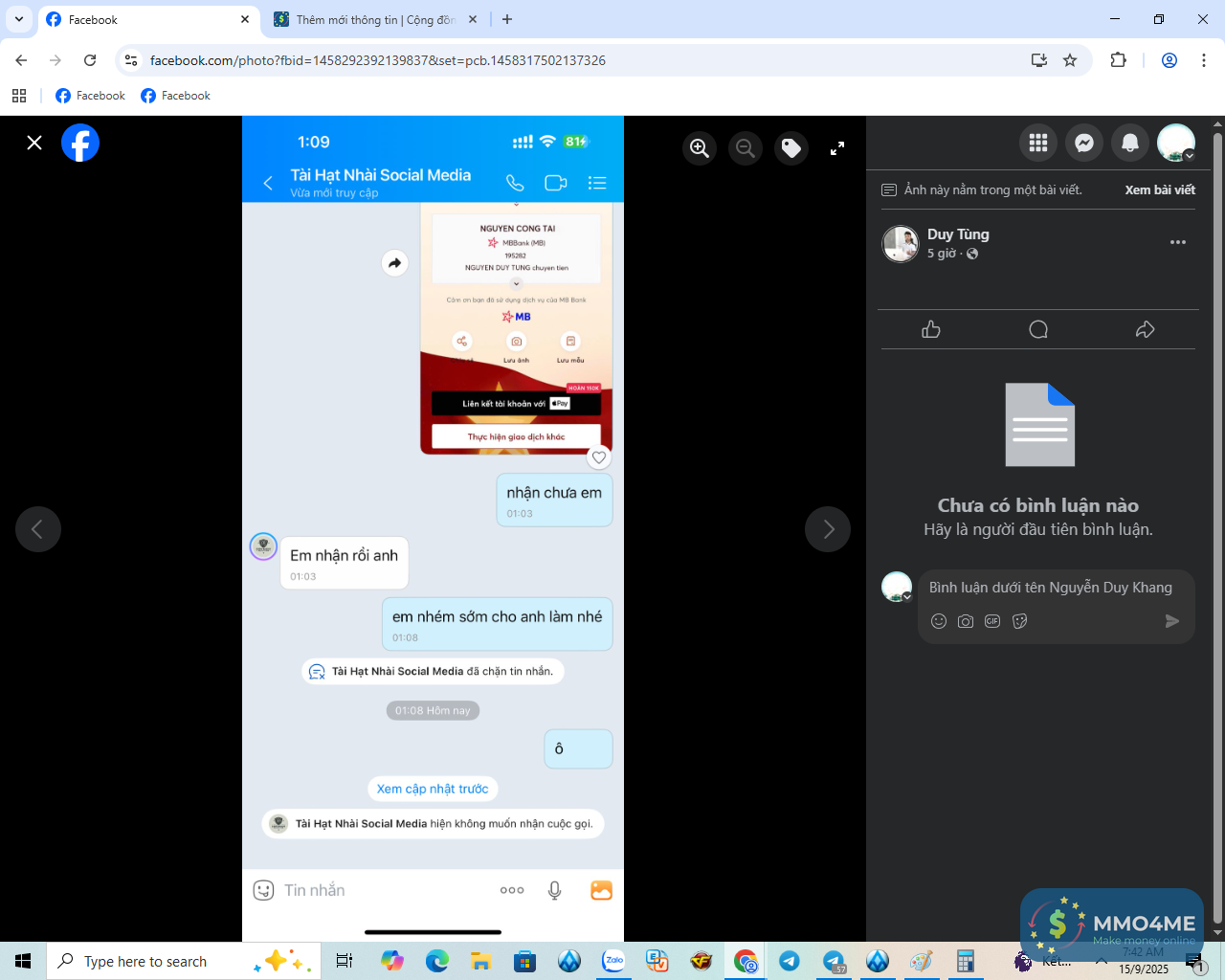Open the Facebook menu grid
This screenshot has height=980, width=1225.
coord(1038,143)
